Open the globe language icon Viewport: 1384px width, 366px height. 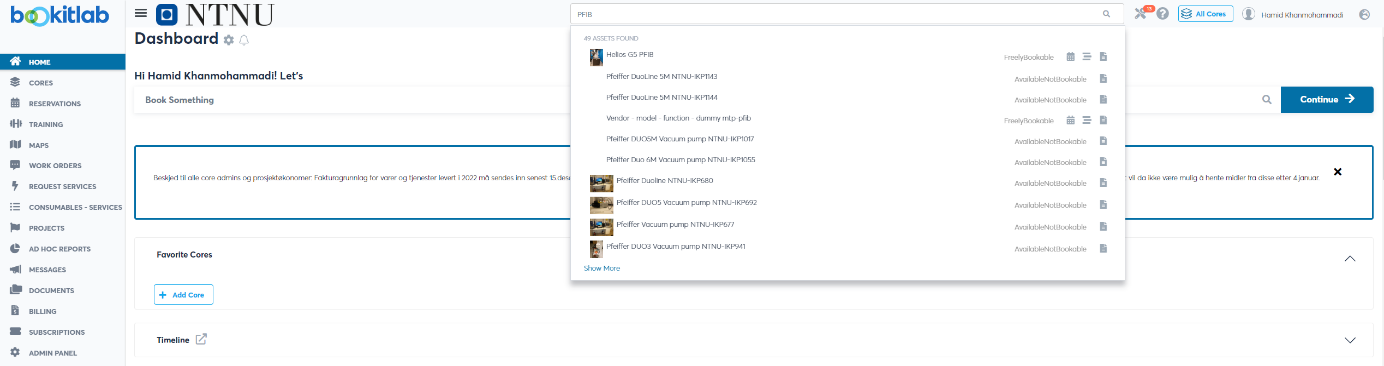pos(1365,14)
